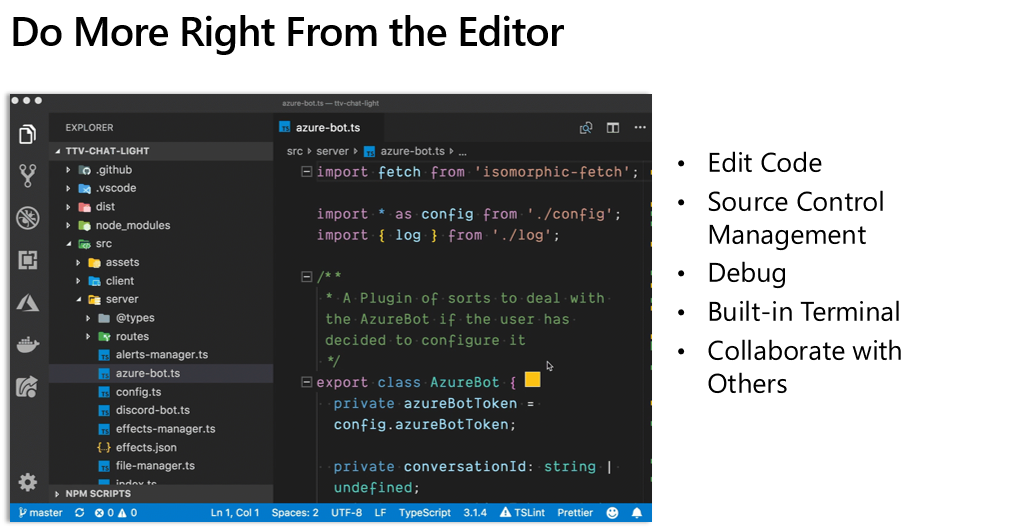Collapse the src folder
The image size is (1024, 529).
point(161,244)
